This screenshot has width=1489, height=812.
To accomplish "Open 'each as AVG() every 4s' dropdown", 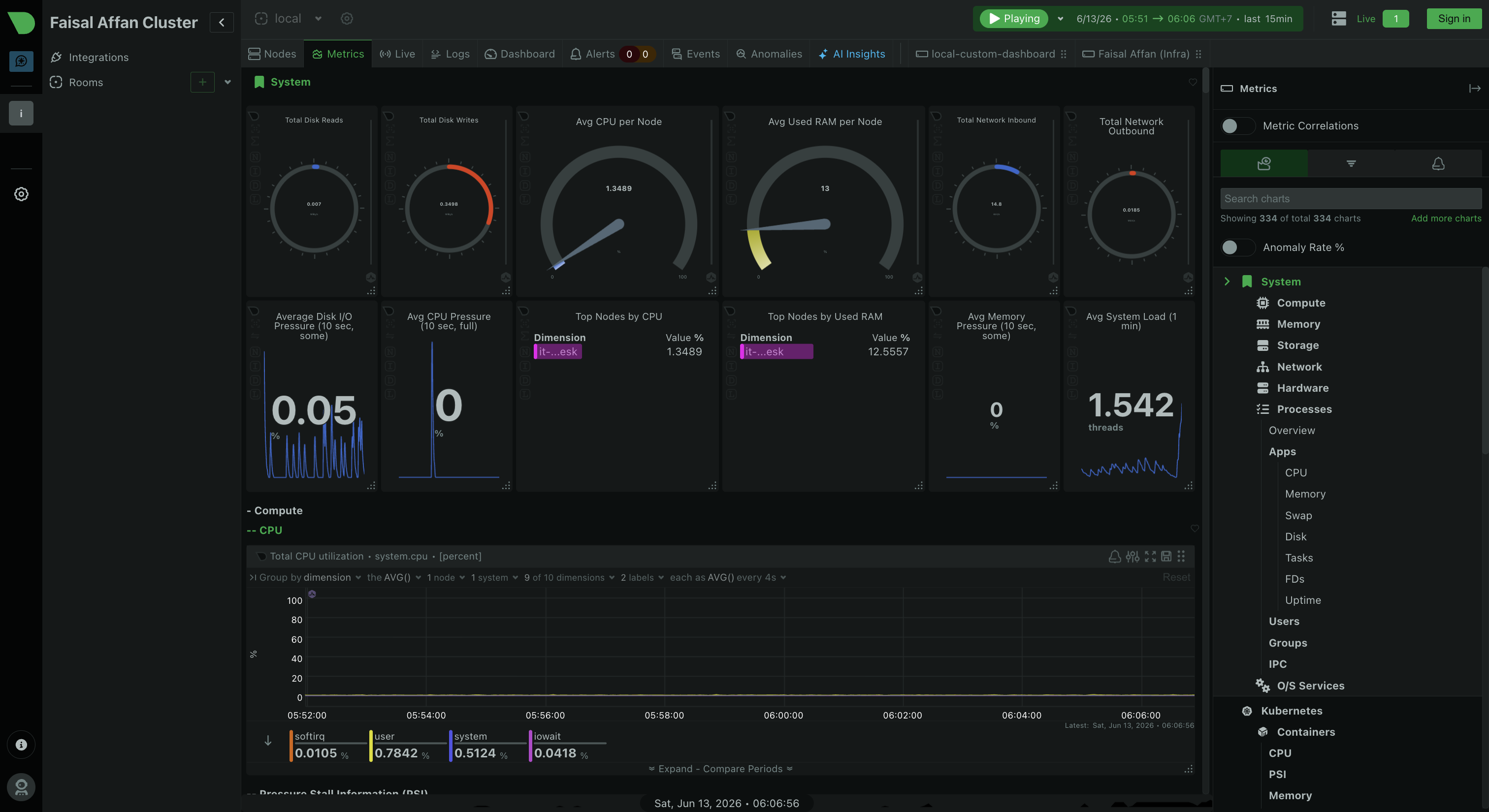I will coord(728,578).
